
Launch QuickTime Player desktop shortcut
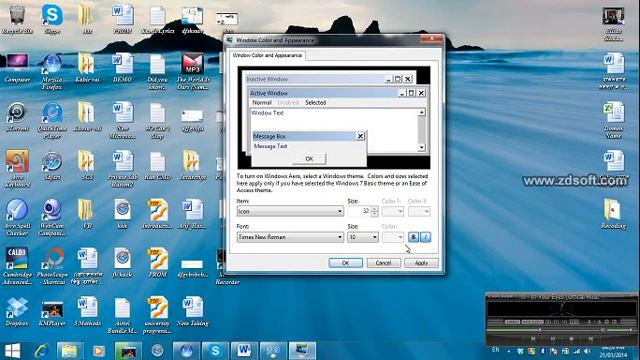point(52,120)
